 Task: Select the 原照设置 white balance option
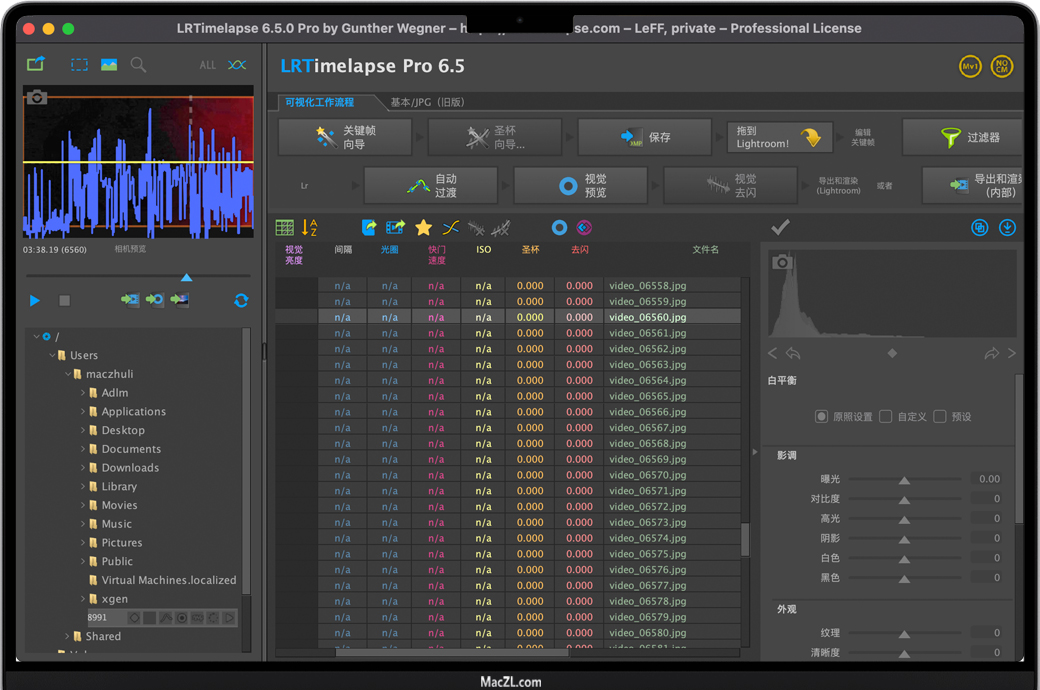click(822, 416)
